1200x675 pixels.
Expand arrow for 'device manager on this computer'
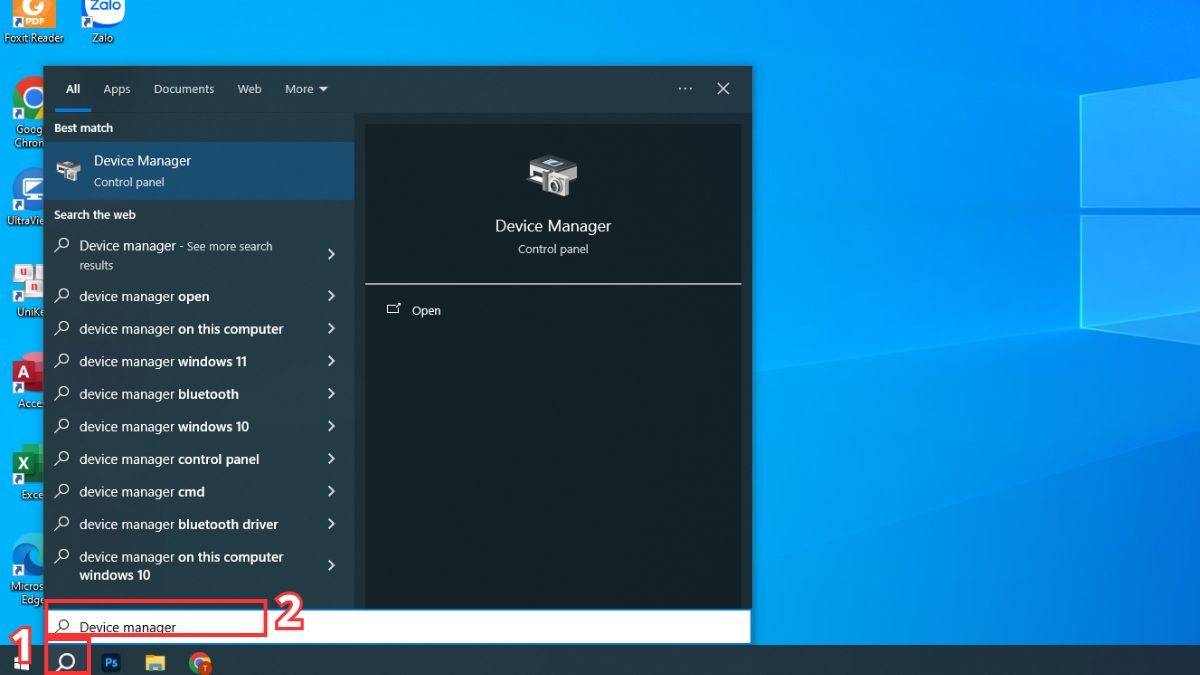click(331, 329)
